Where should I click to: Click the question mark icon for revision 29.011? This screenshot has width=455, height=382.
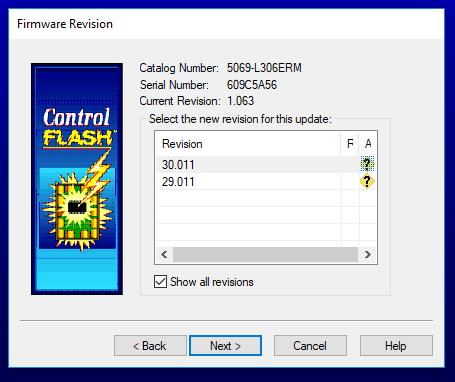click(x=367, y=181)
